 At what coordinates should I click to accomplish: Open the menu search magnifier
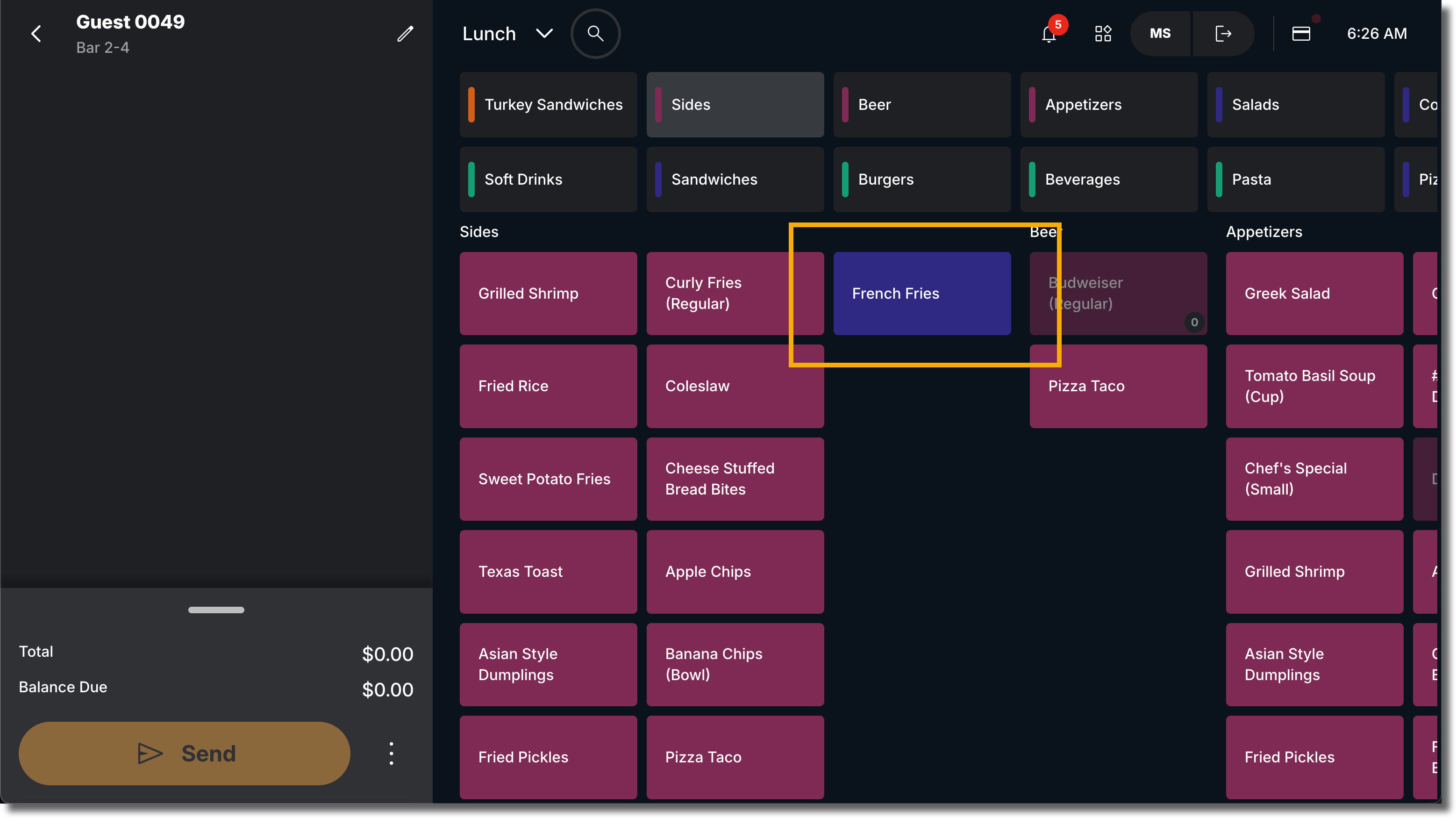595,33
